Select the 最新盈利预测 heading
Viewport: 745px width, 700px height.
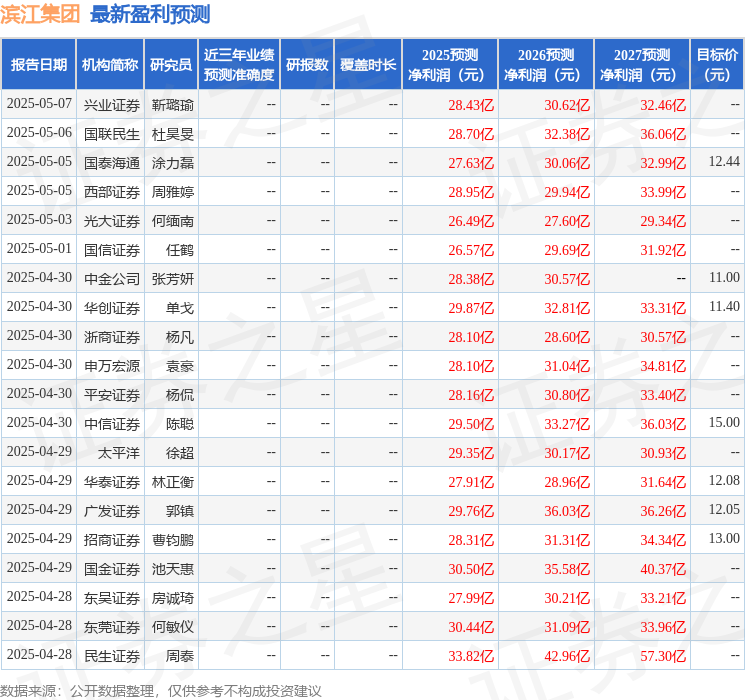[150, 14]
